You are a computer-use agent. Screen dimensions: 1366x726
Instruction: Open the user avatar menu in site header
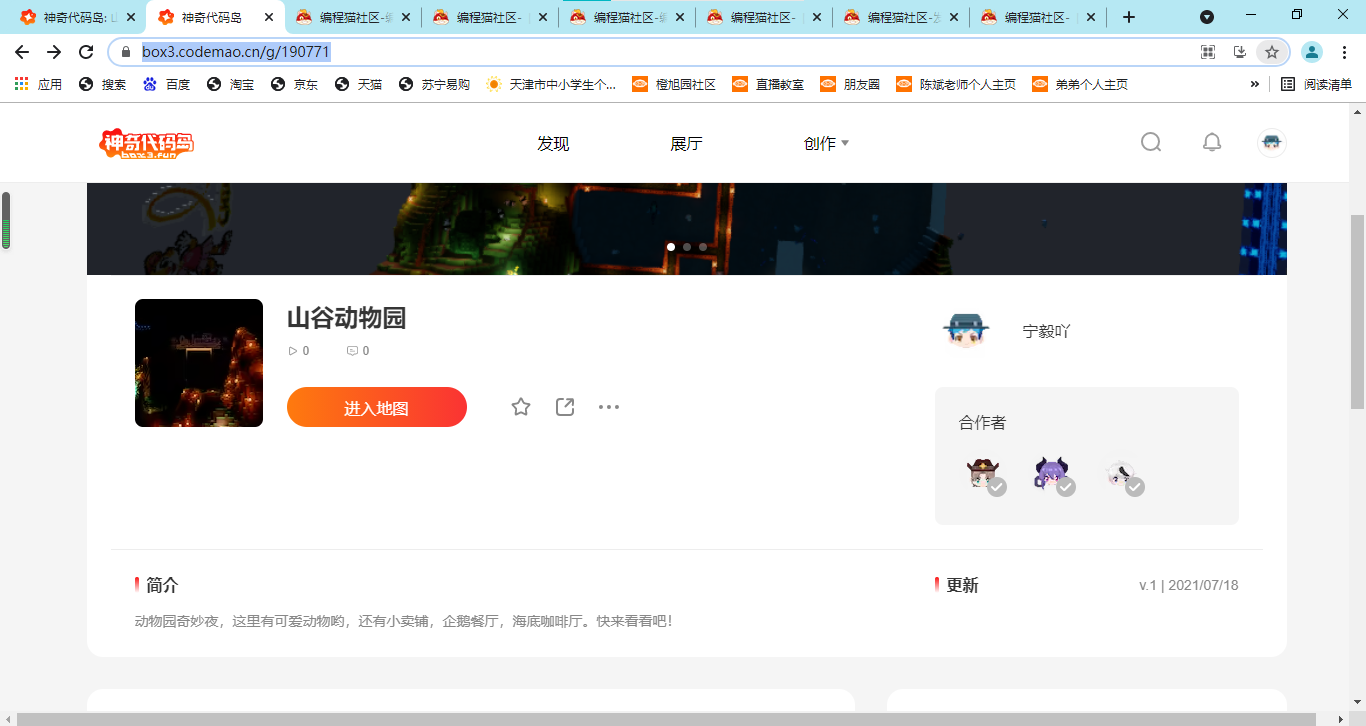point(1272,142)
